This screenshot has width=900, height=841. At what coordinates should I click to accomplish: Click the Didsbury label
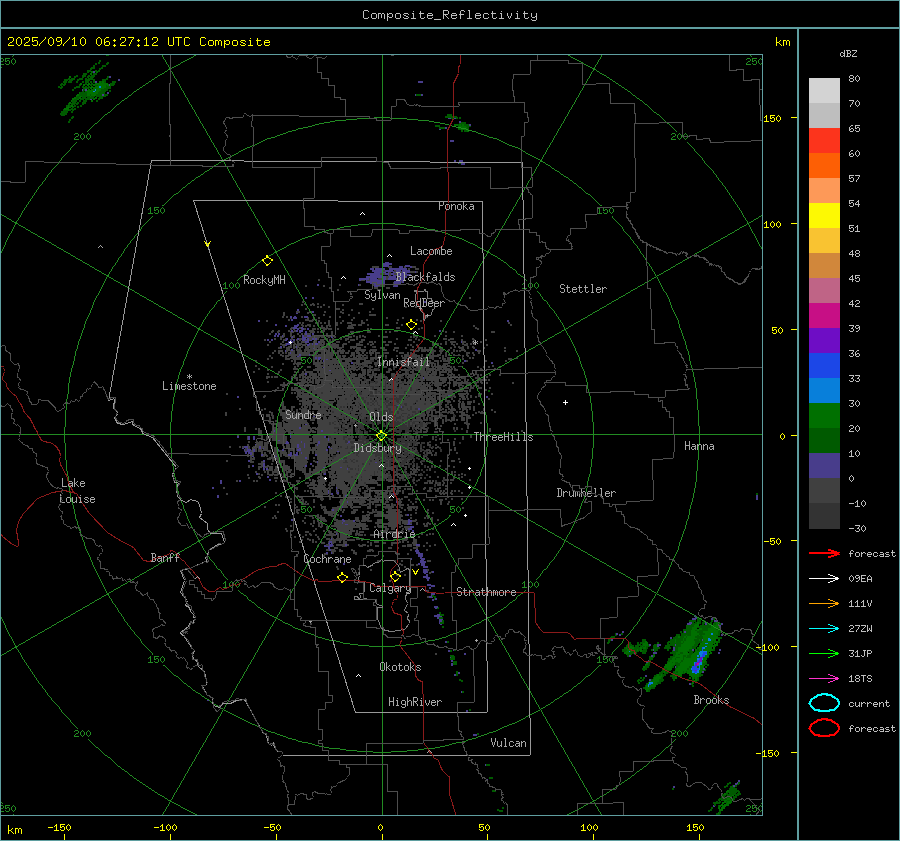[377, 448]
